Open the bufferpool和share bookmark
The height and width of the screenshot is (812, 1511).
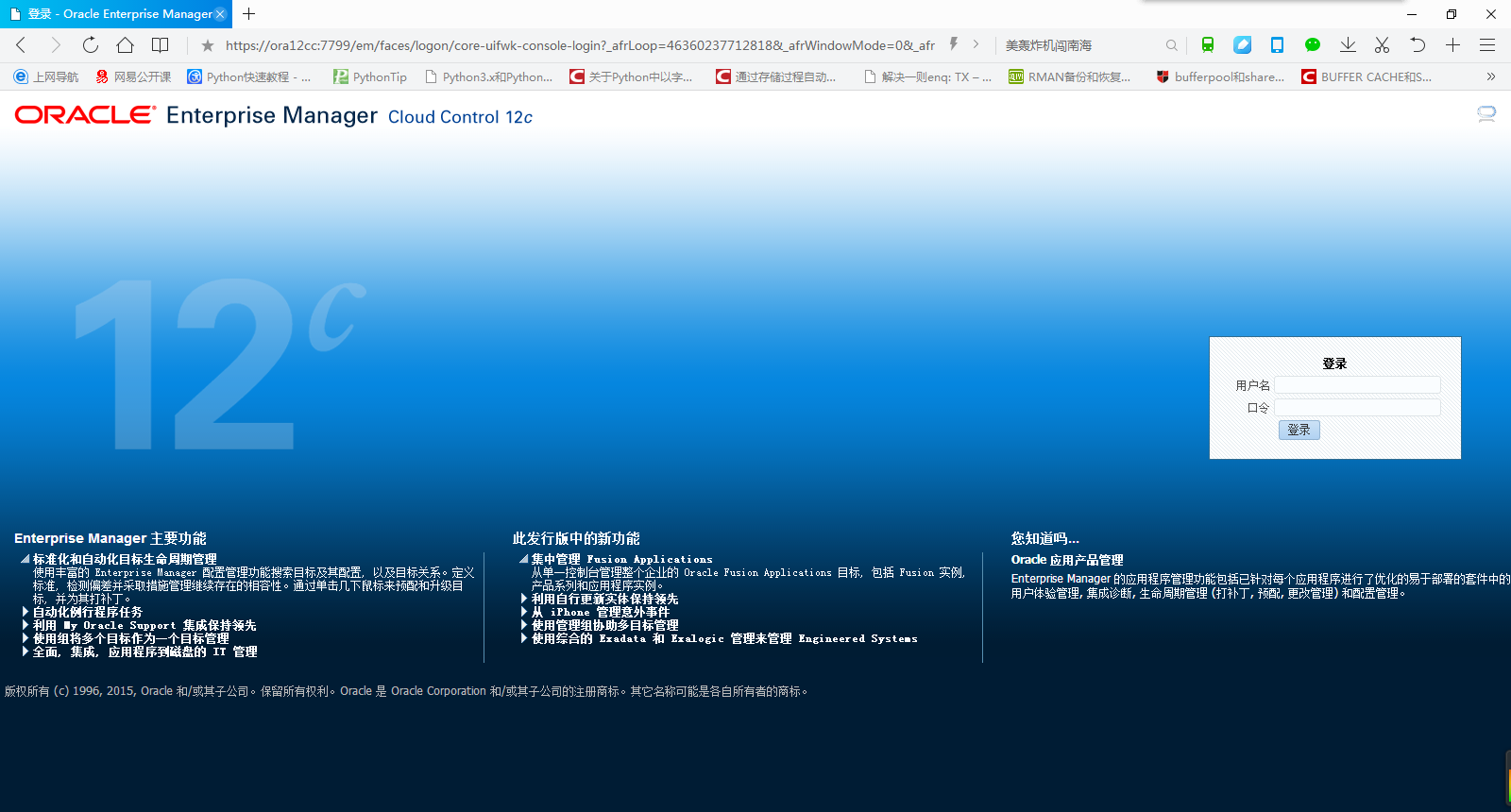point(1220,76)
